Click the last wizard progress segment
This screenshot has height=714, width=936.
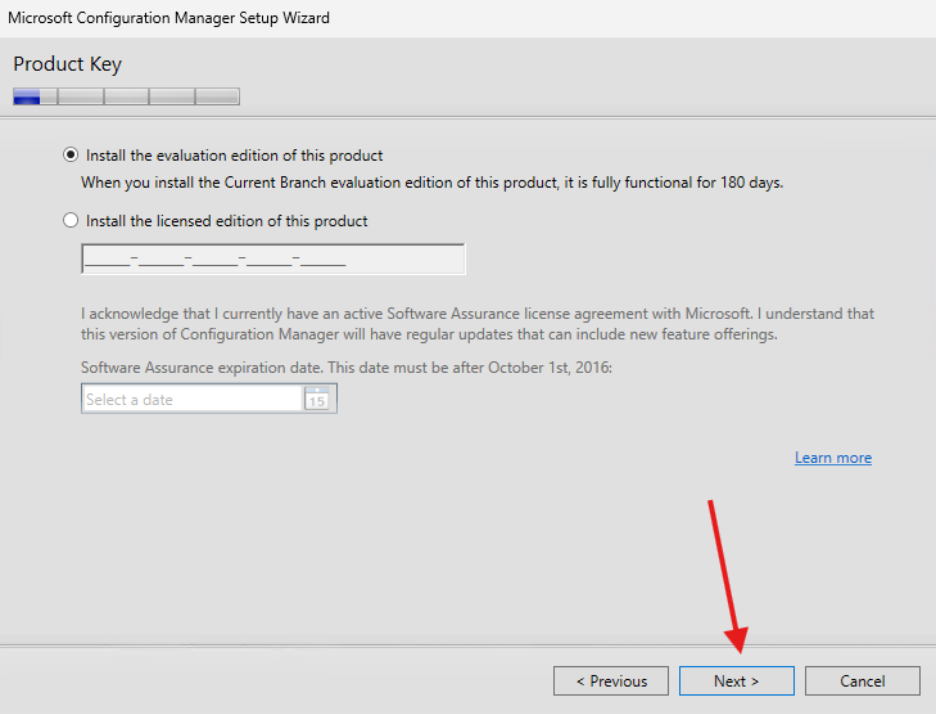[x=218, y=96]
